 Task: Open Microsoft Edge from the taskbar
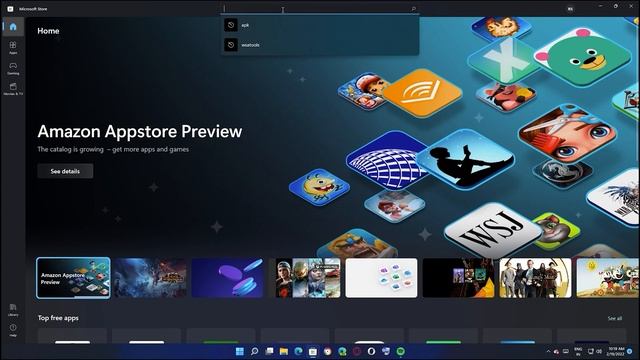pyautogui.click(x=298, y=351)
